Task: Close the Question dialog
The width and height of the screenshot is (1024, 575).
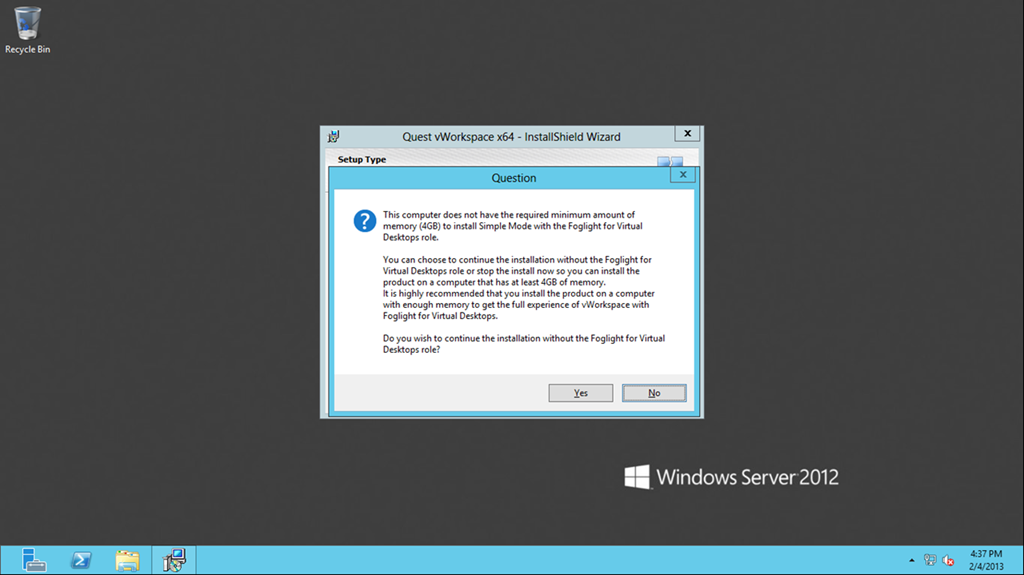Action: 682,174
